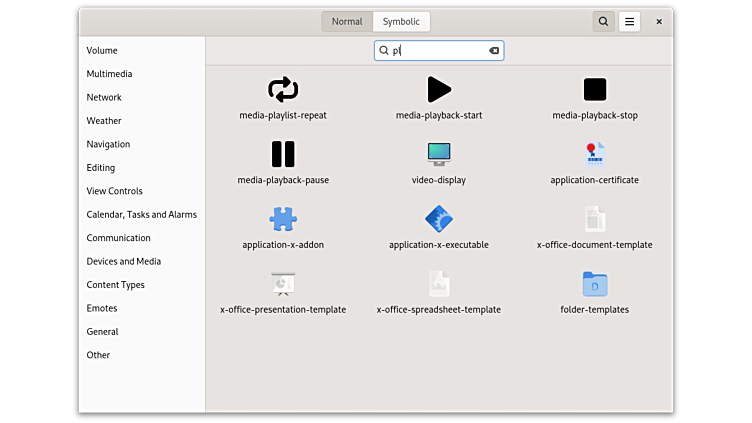This screenshot has height=423, width=752.
Task: Open the x-office-presentation-template icon
Action: pos(283,284)
